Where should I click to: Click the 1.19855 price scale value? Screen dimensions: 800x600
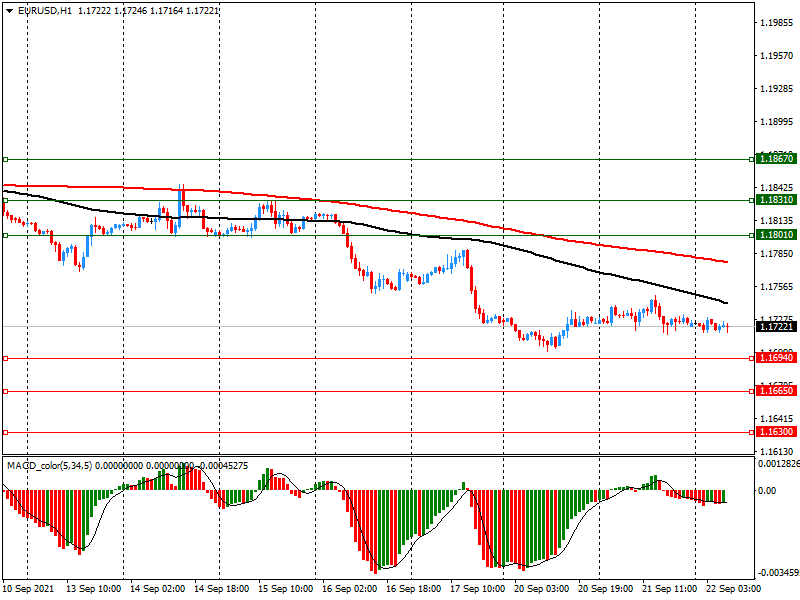point(777,23)
